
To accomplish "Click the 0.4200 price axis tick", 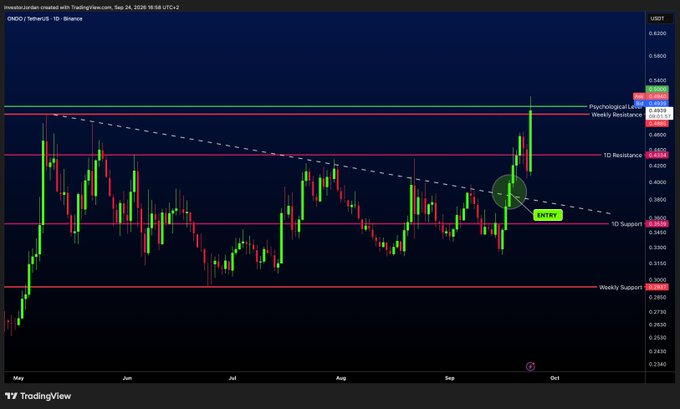I will [657, 166].
